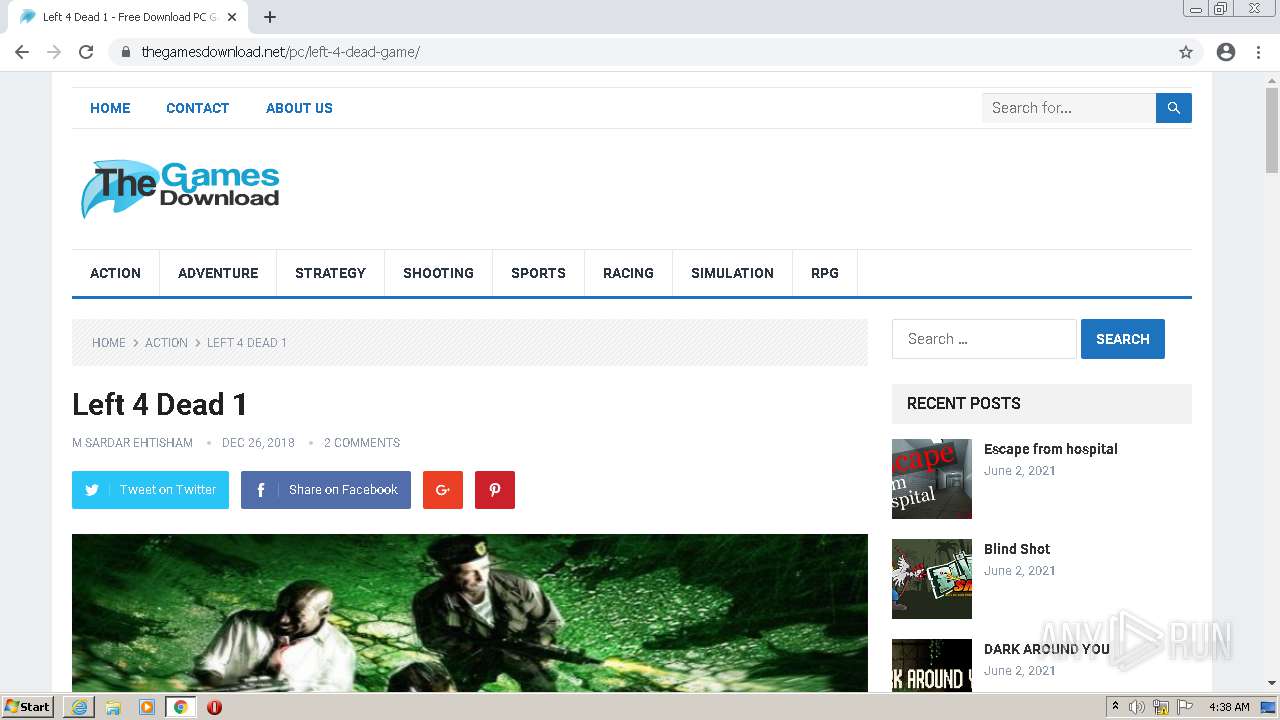Click the Tweet on Twitter button

pos(150,490)
